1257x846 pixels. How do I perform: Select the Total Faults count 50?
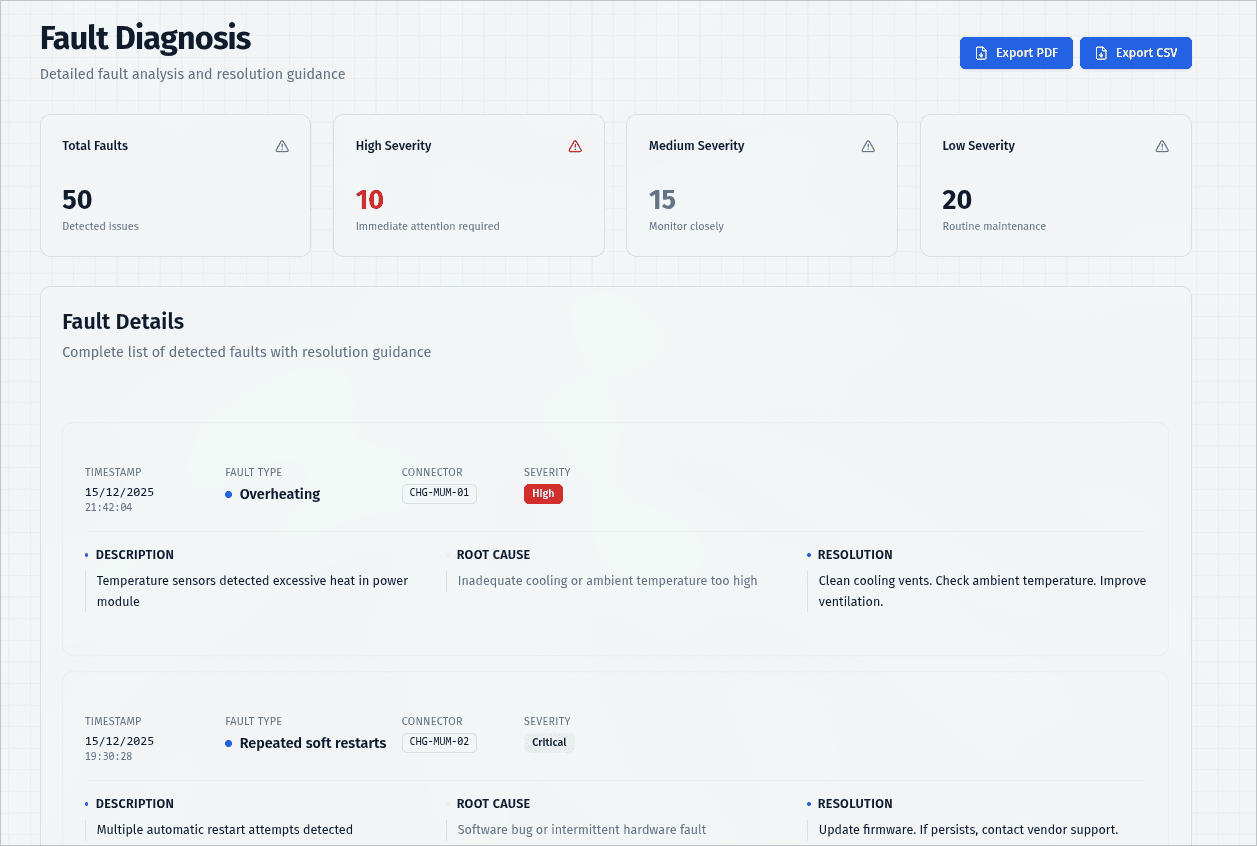tap(77, 199)
